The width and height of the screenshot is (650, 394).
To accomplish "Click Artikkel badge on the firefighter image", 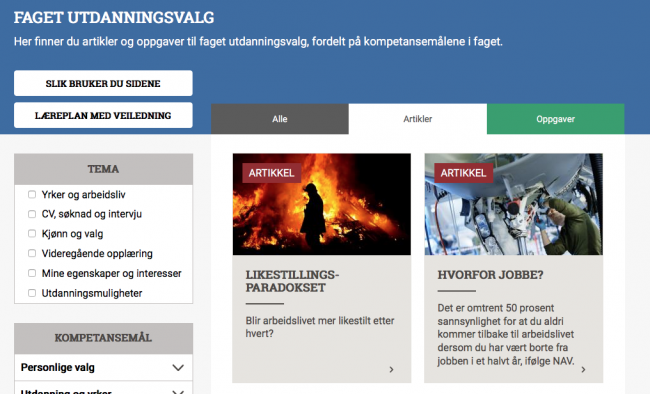I will [x=272, y=173].
